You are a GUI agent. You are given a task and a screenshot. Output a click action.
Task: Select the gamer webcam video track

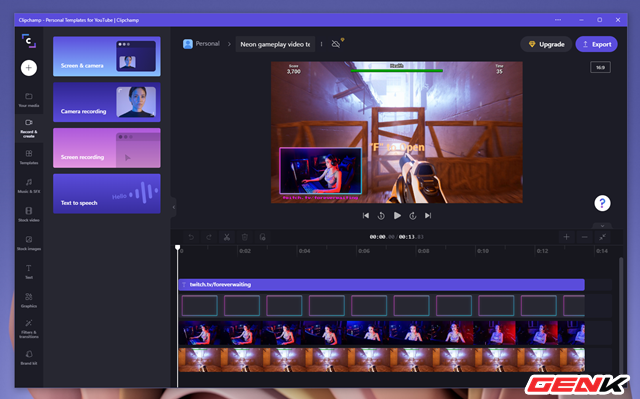click(x=382, y=332)
